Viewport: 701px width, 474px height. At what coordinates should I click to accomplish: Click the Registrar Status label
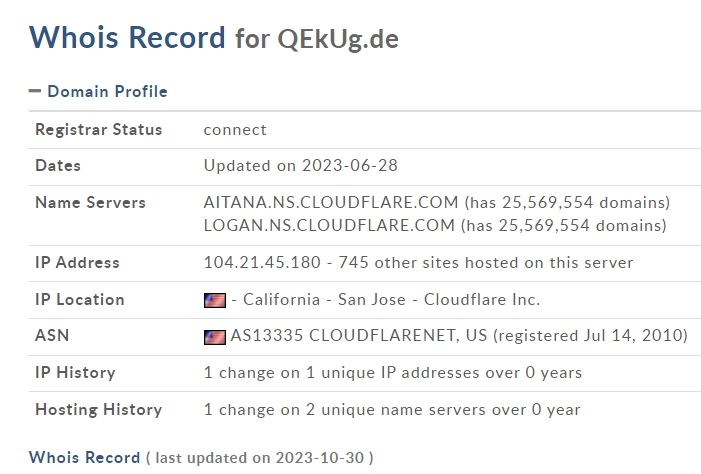(x=99, y=130)
